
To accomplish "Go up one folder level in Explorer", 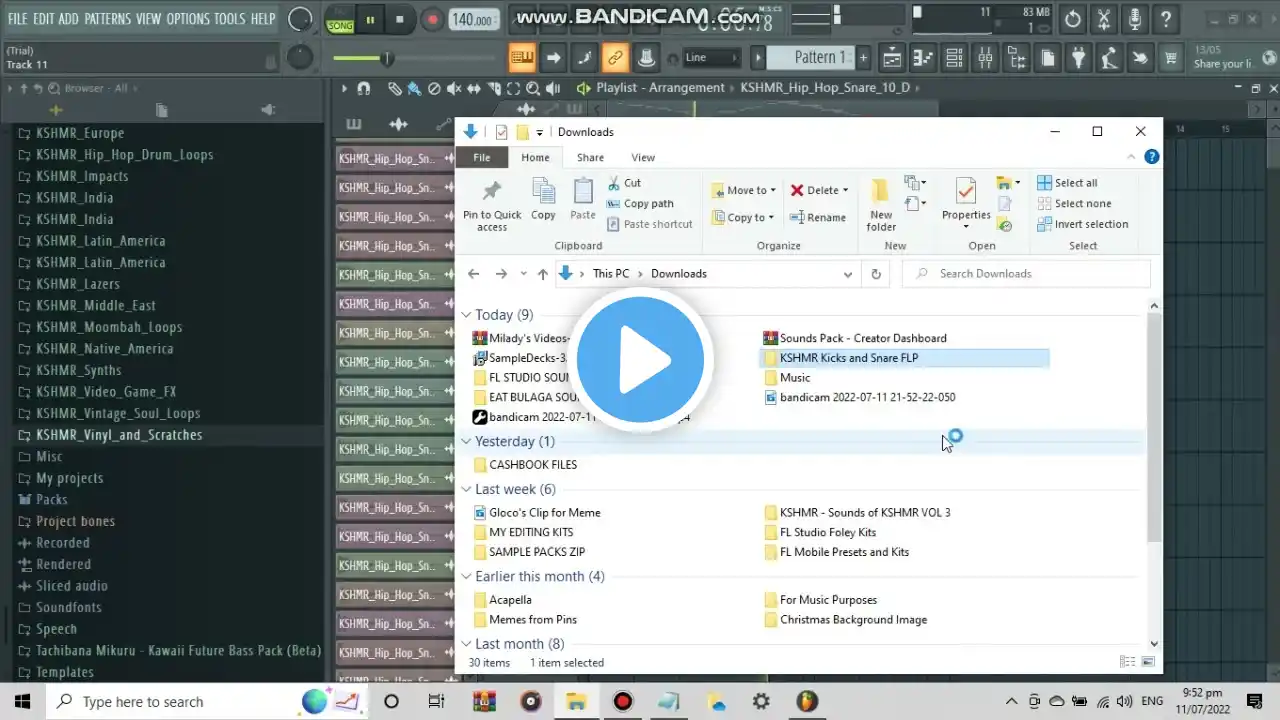I will click(x=542, y=274).
